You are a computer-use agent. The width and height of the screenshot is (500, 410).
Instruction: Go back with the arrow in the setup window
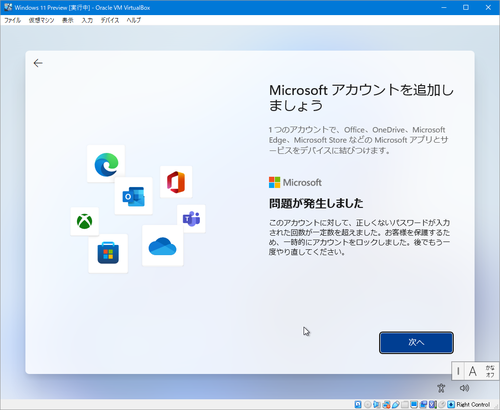pyautogui.click(x=38, y=63)
